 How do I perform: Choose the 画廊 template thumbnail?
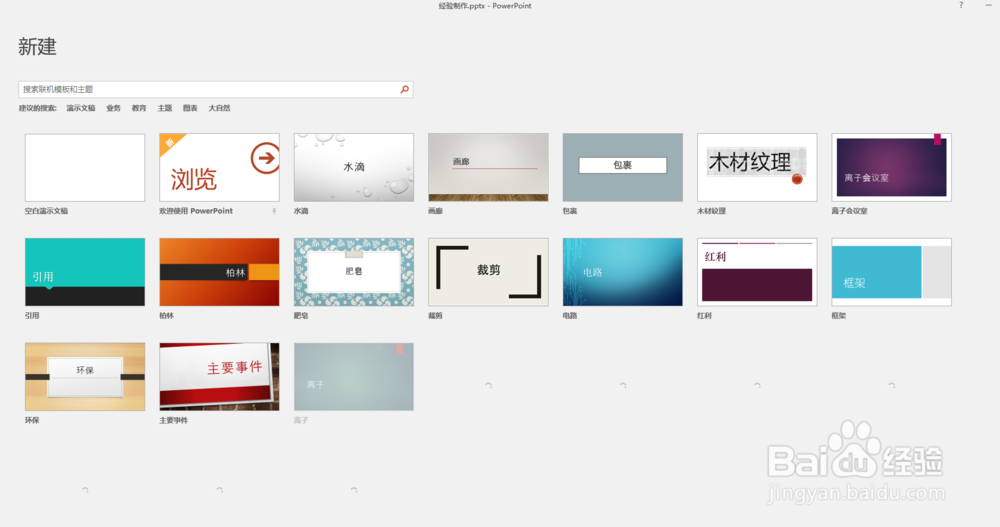489,167
